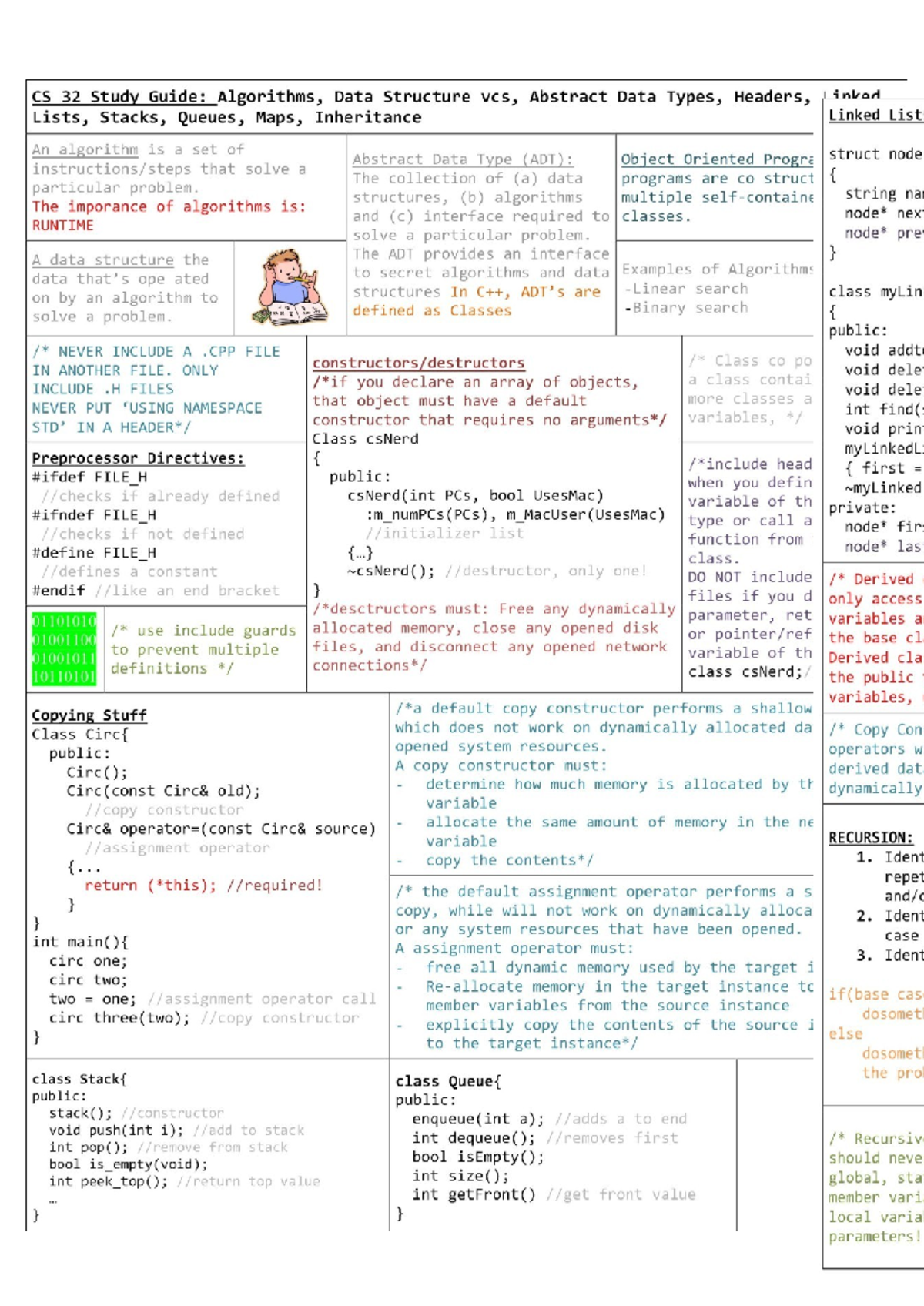Click the "struct node" line
The image size is (924, 1306).
pyautogui.click(x=875, y=154)
